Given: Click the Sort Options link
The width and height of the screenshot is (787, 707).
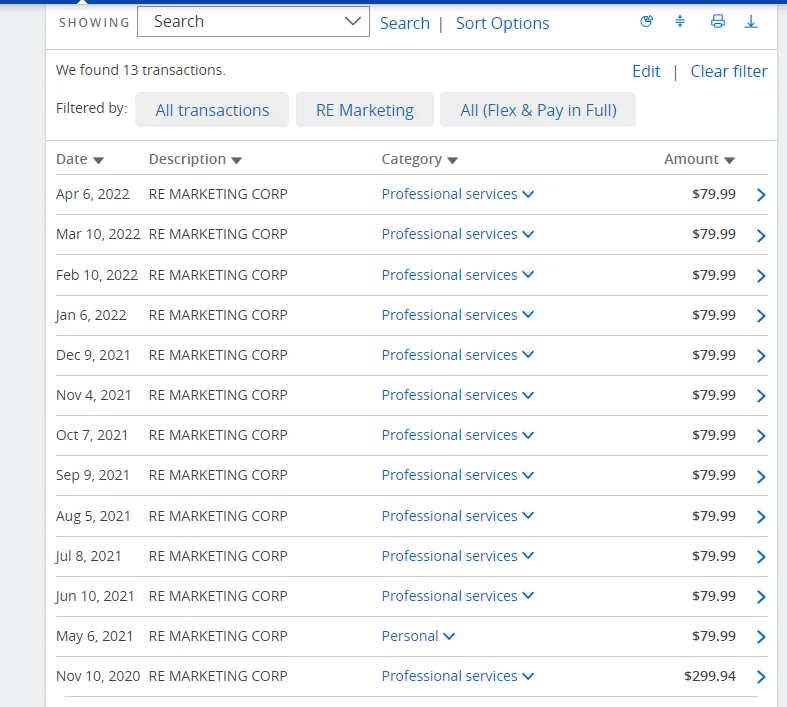Looking at the screenshot, I should (x=502, y=23).
